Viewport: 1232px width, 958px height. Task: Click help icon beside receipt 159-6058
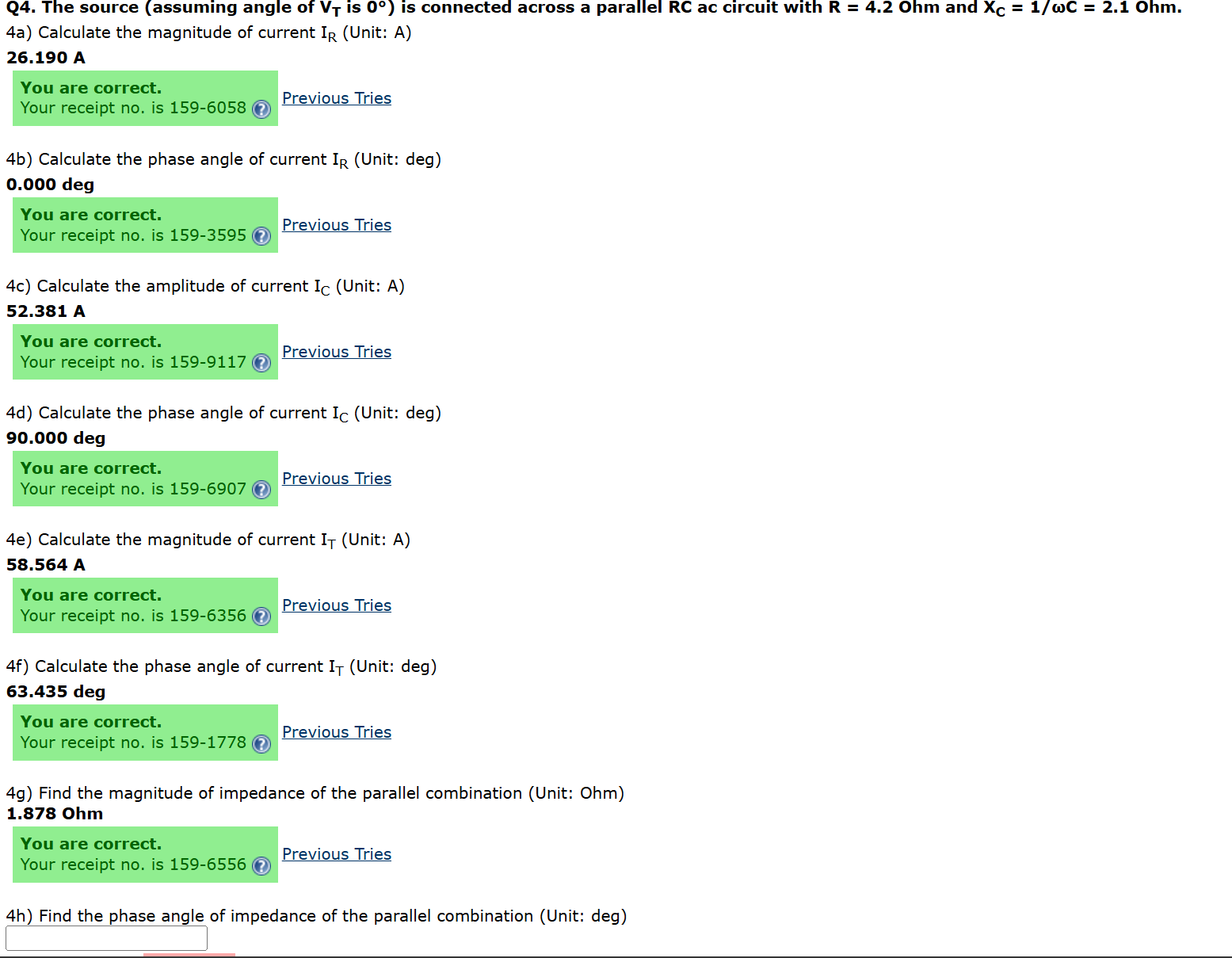pyautogui.click(x=261, y=109)
